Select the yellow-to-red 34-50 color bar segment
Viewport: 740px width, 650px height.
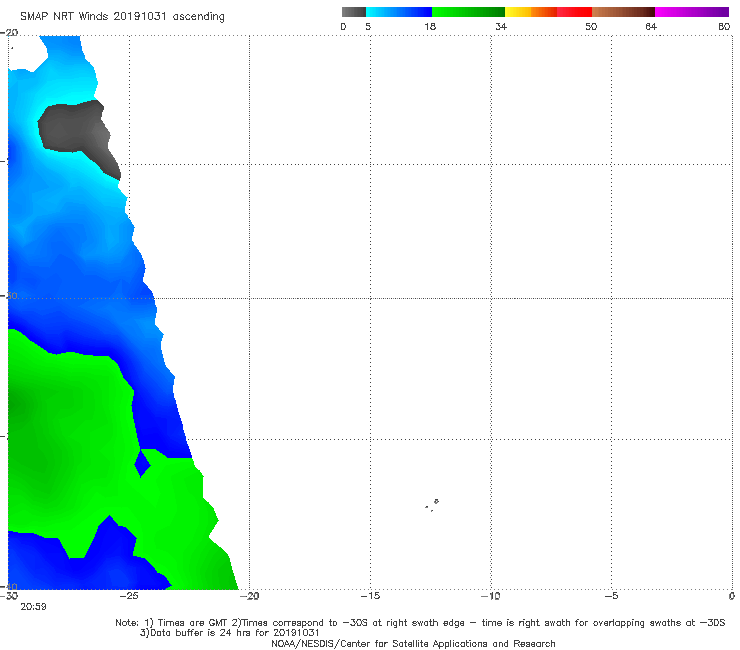click(548, 12)
